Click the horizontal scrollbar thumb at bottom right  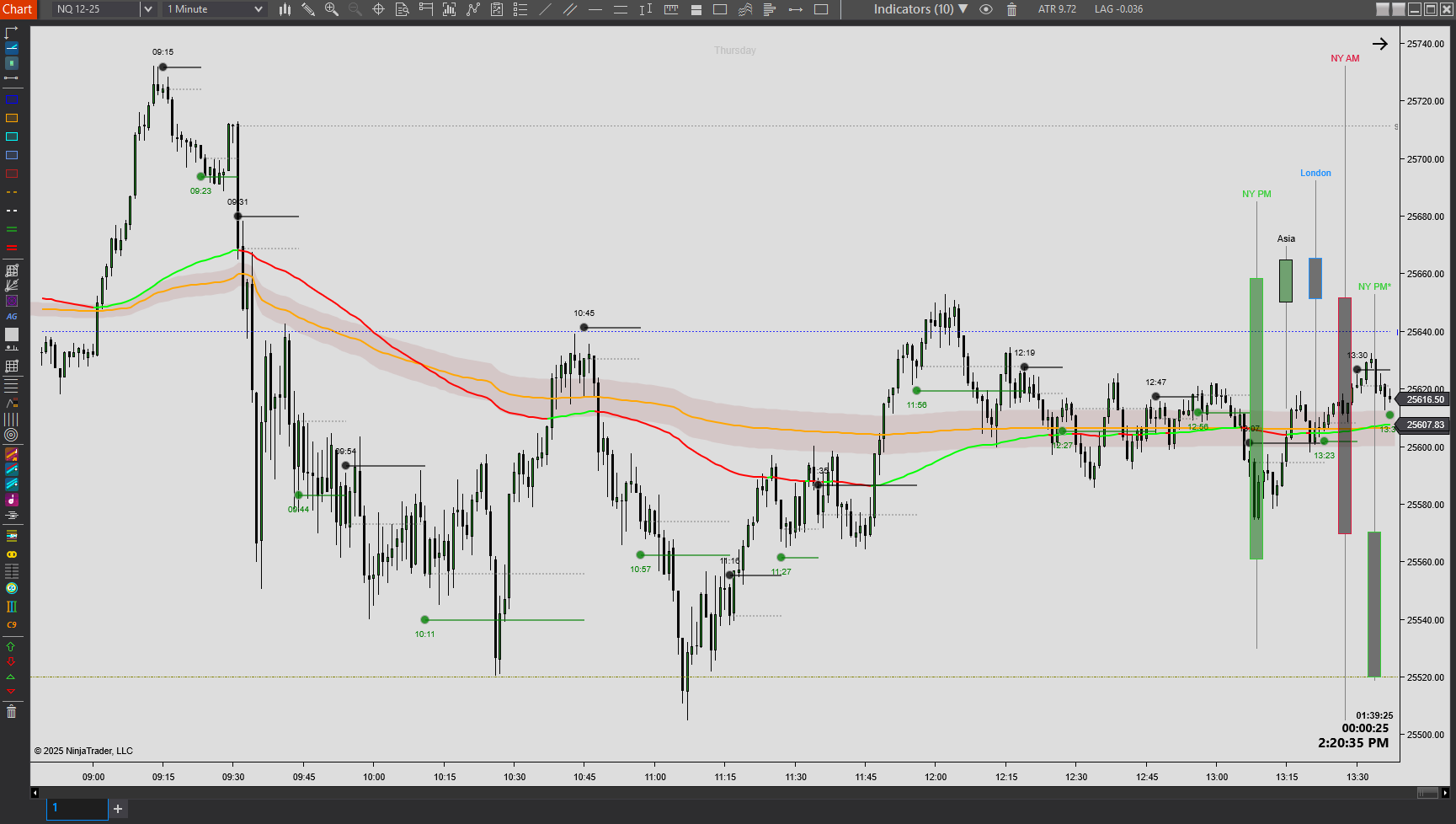[x=1427, y=793]
